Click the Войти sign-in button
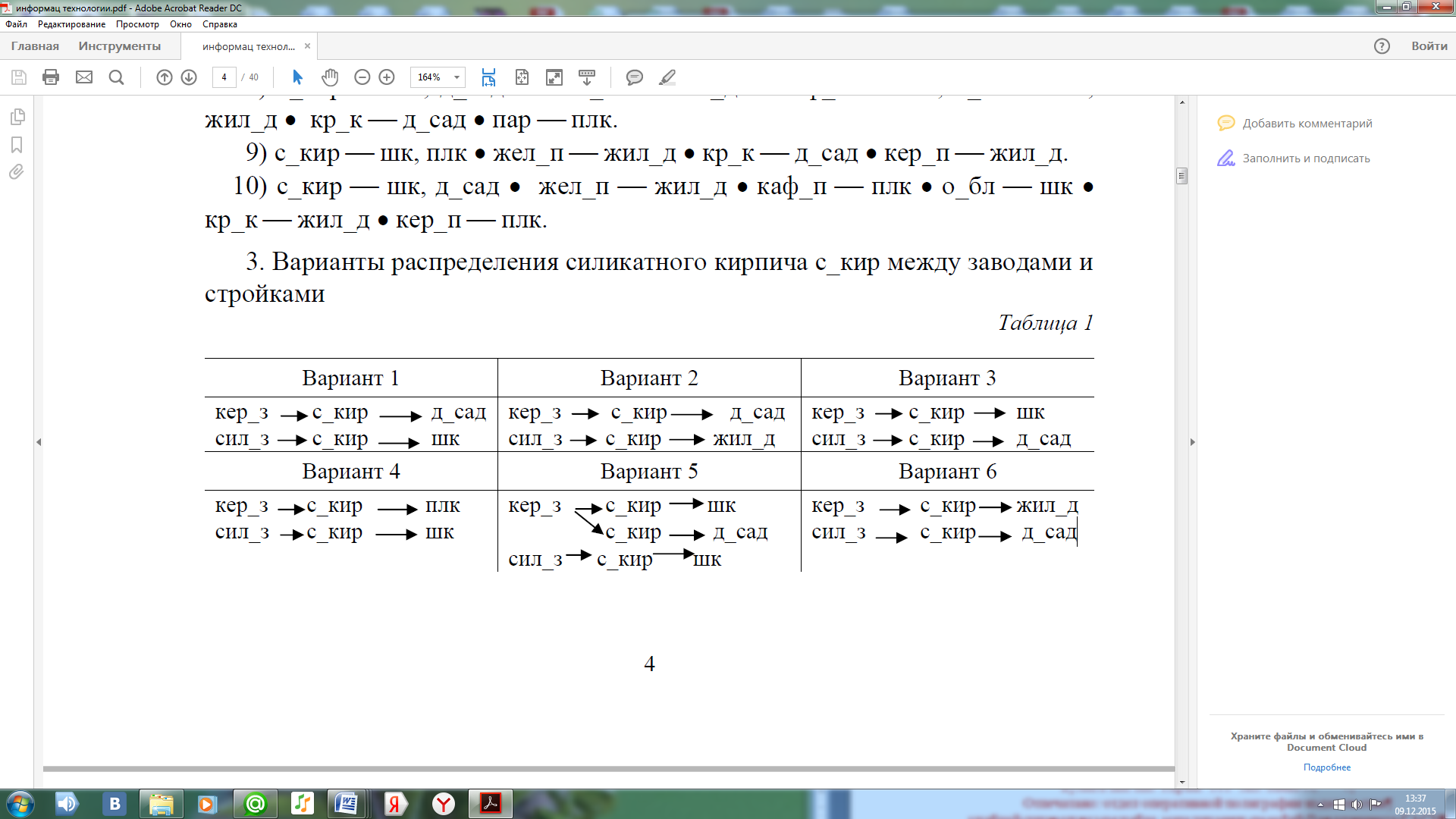Screen dimensions: 1456x819 1429,46
